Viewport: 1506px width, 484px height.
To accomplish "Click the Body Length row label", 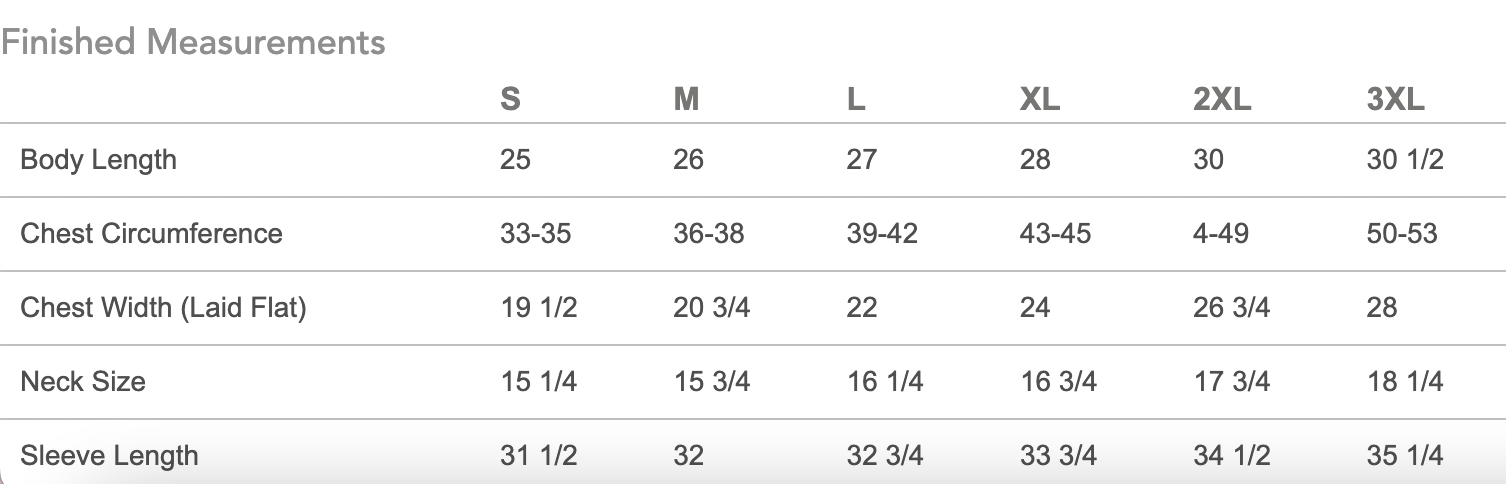I will (x=98, y=160).
